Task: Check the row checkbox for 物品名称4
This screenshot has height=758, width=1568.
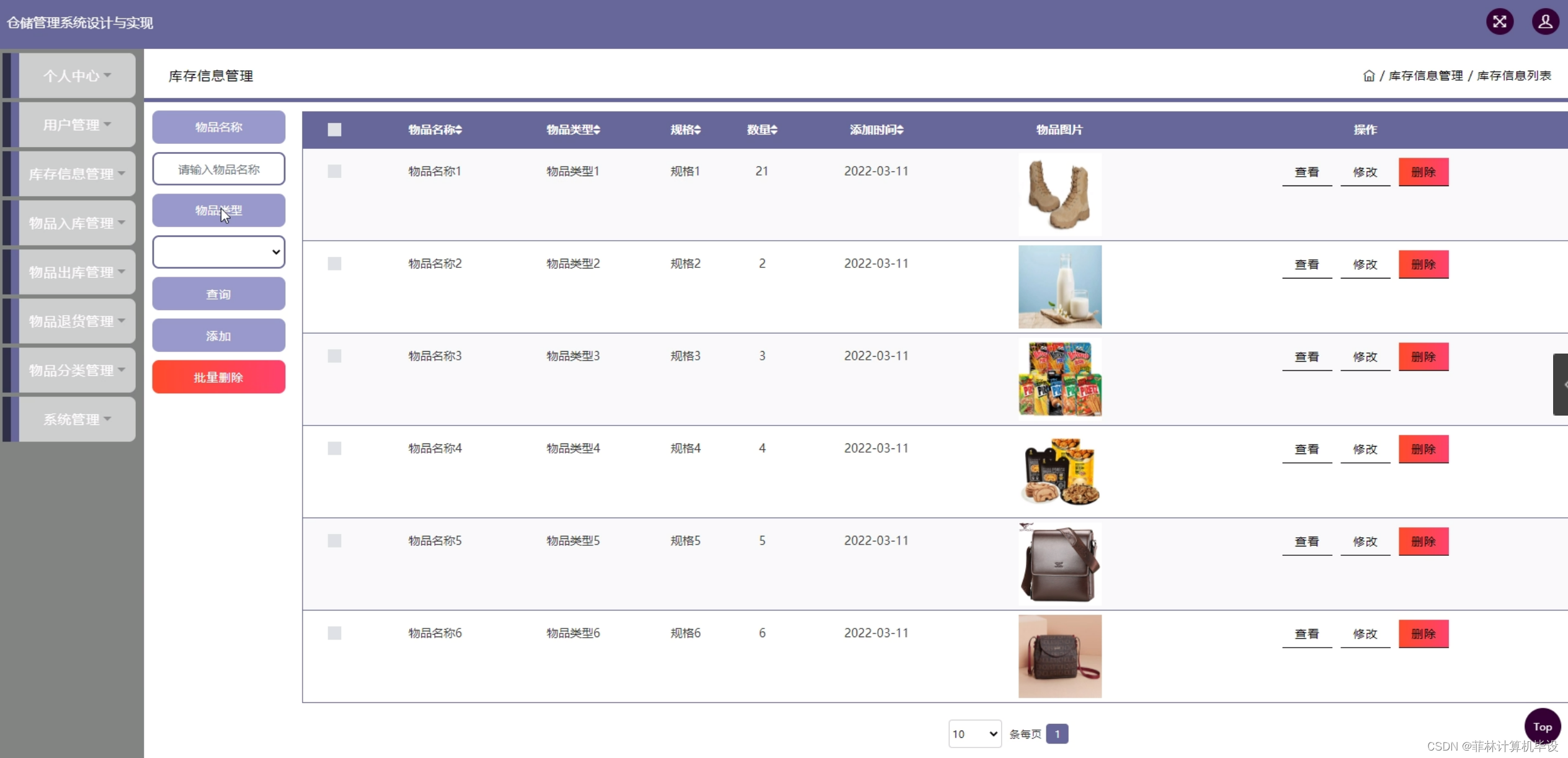Action: tap(334, 448)
